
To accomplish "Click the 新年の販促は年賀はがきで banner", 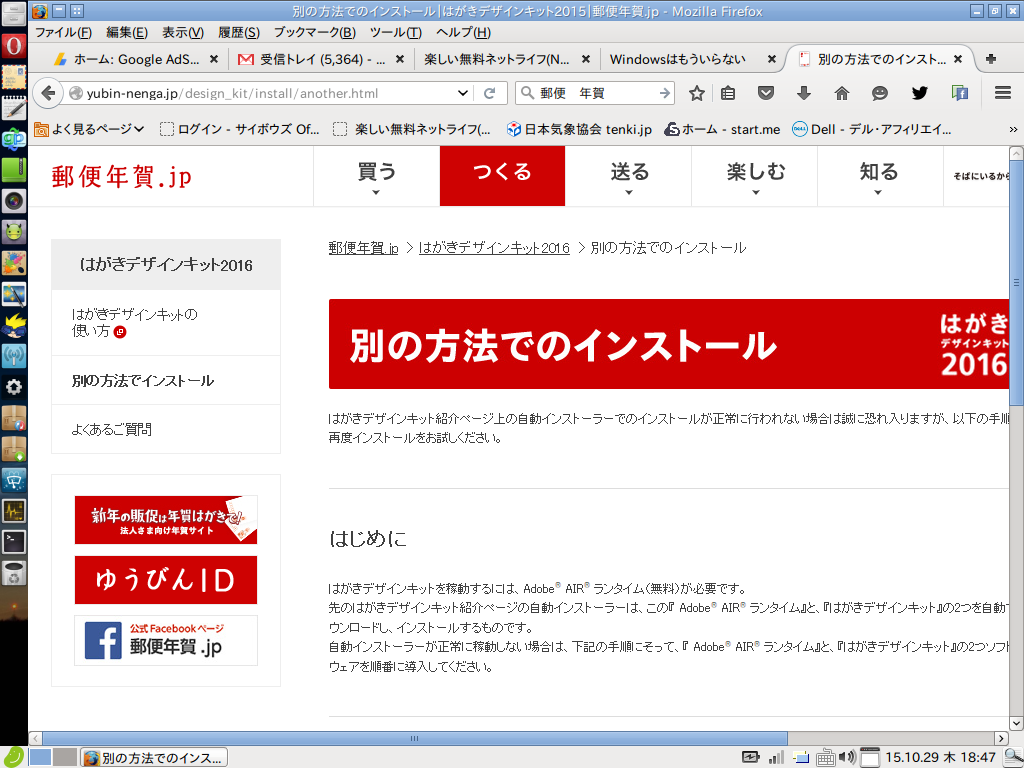I will pyautogui.click(x=166, y=520).
